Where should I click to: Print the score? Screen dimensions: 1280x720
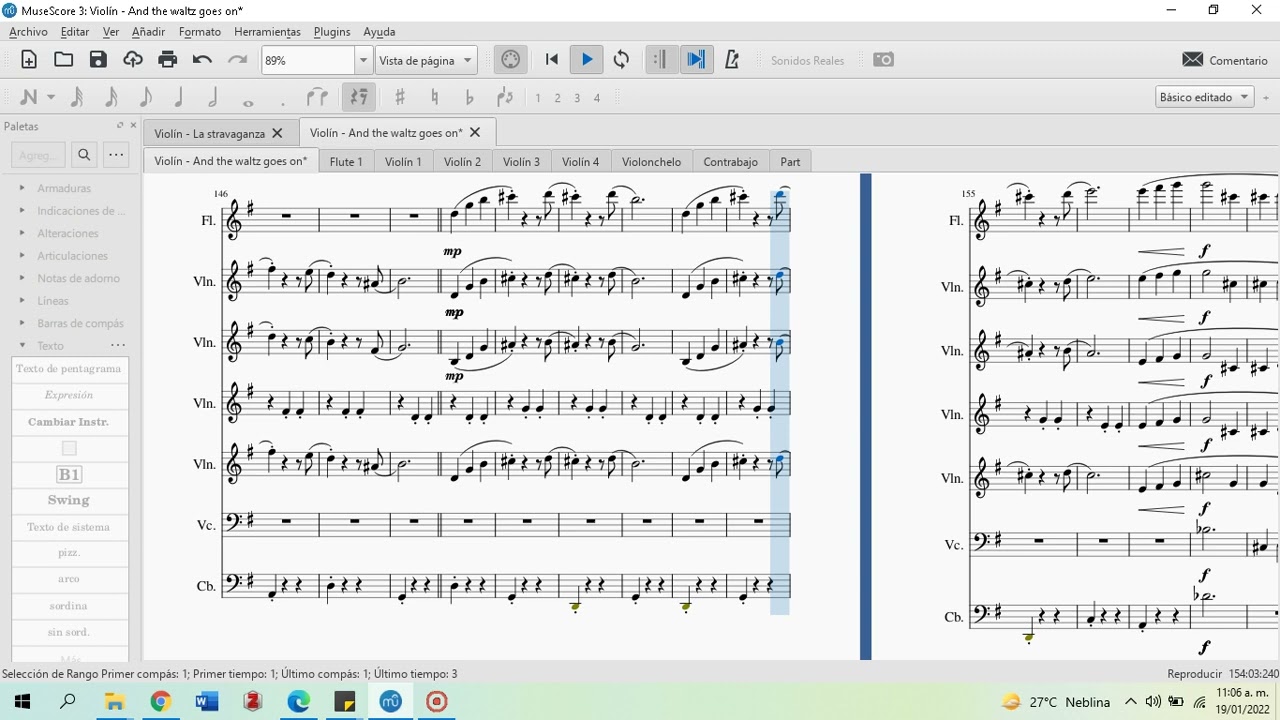pyautogui.click(x=168, y=60)
